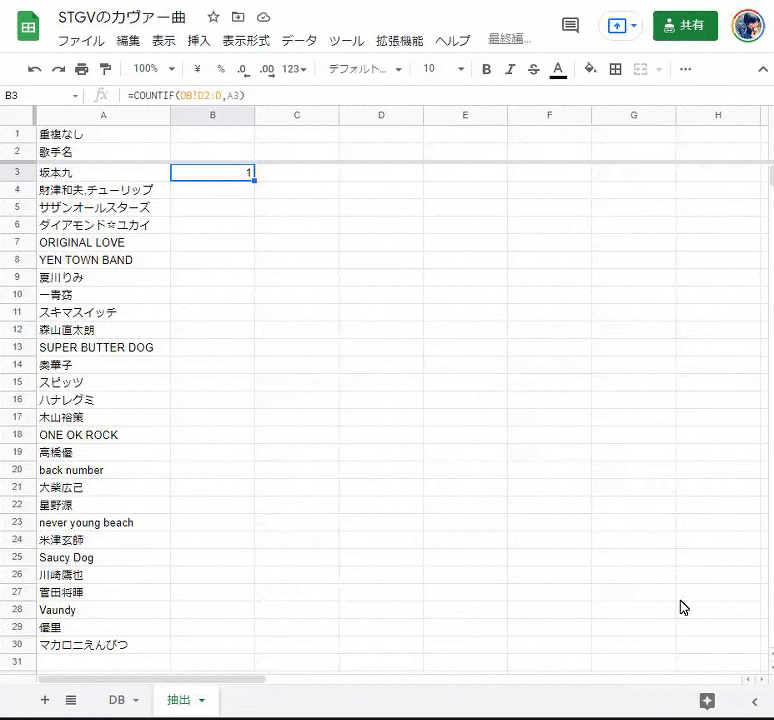Open the Explore button at bottom right
This screenshot has height=720, width=774.
pyautogui.click(x=707, y=701)
